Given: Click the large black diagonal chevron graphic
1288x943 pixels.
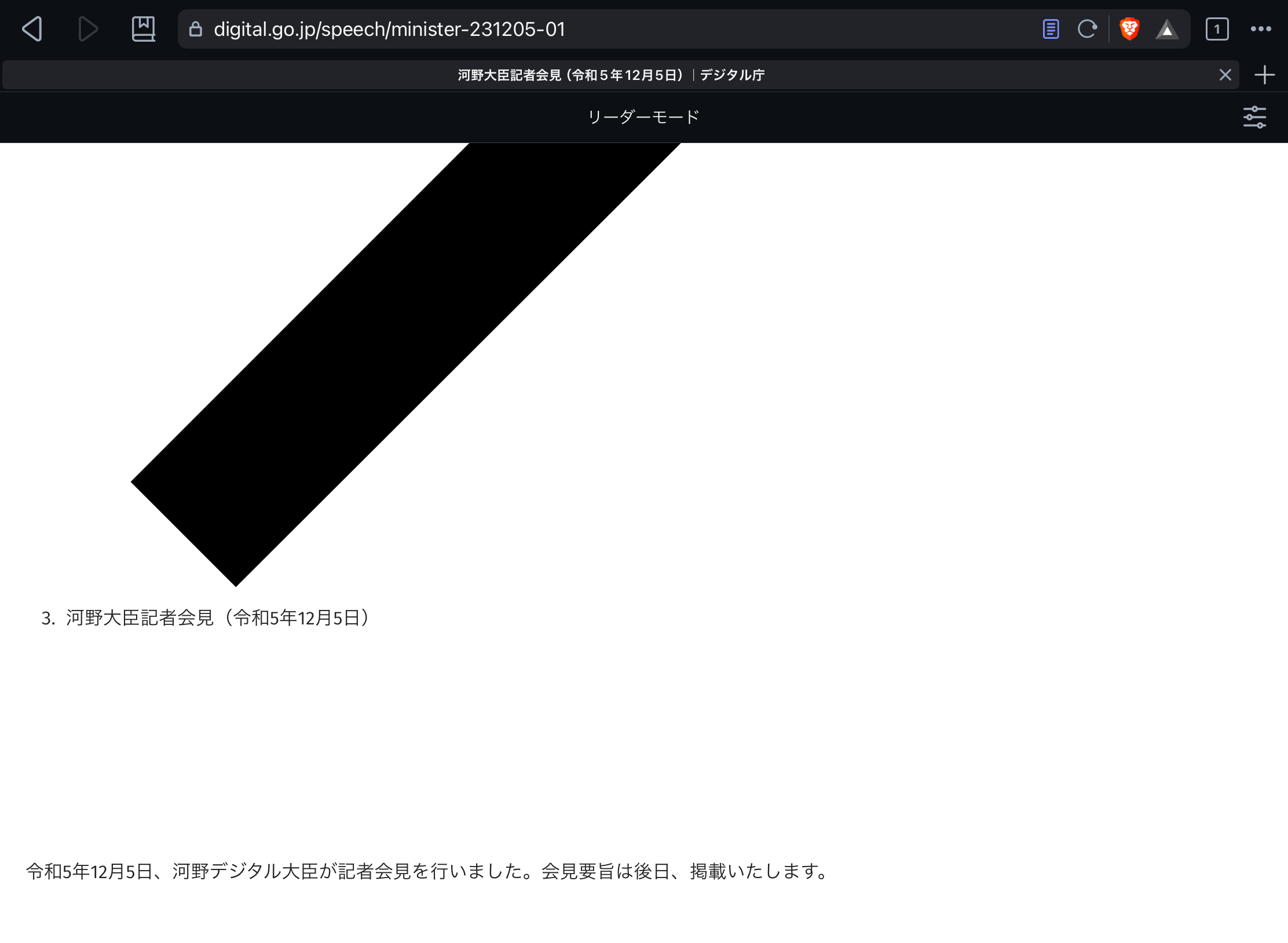Looking at the screenshot, I should 405,365.
